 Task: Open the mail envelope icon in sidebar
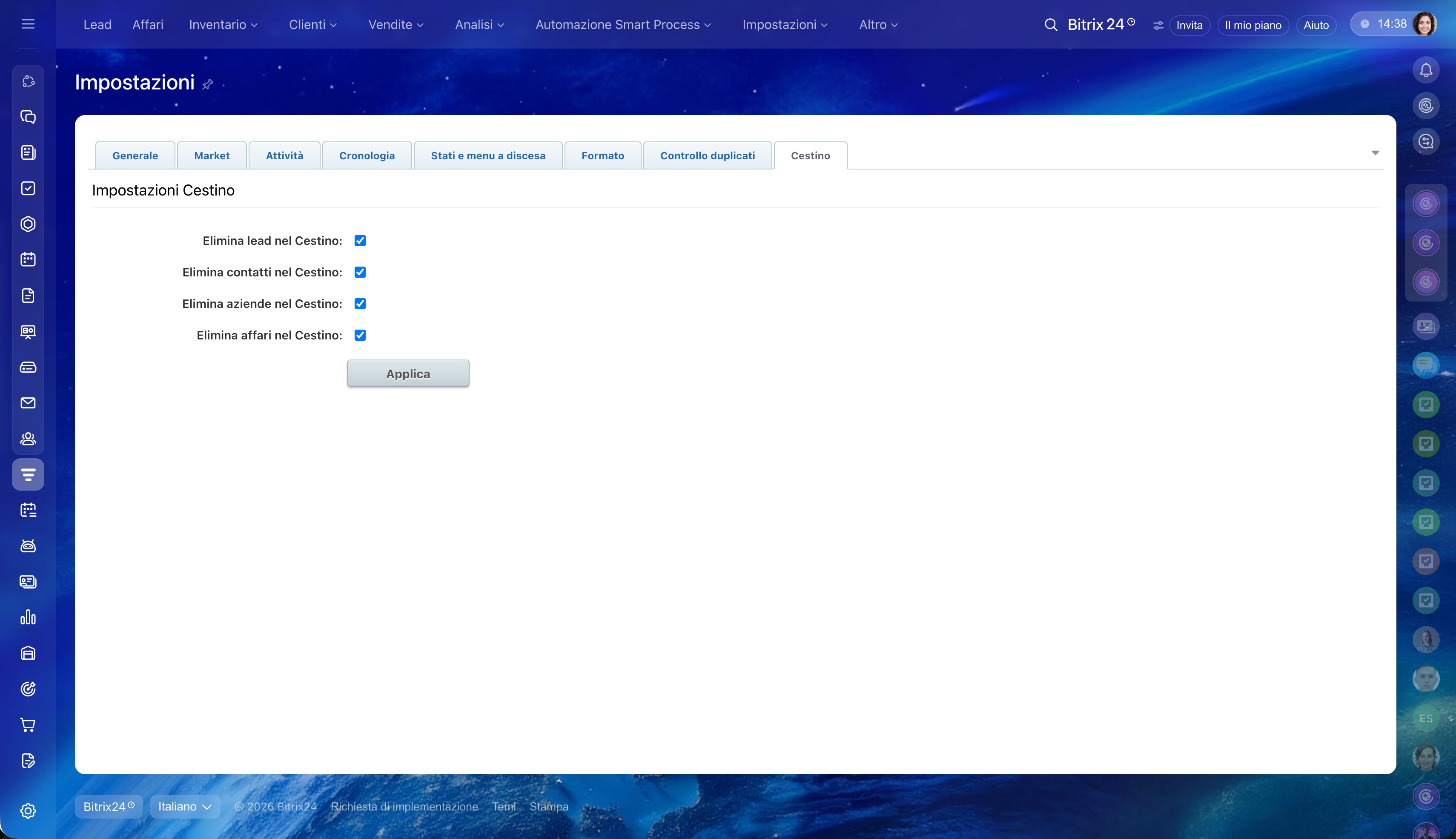28,403
